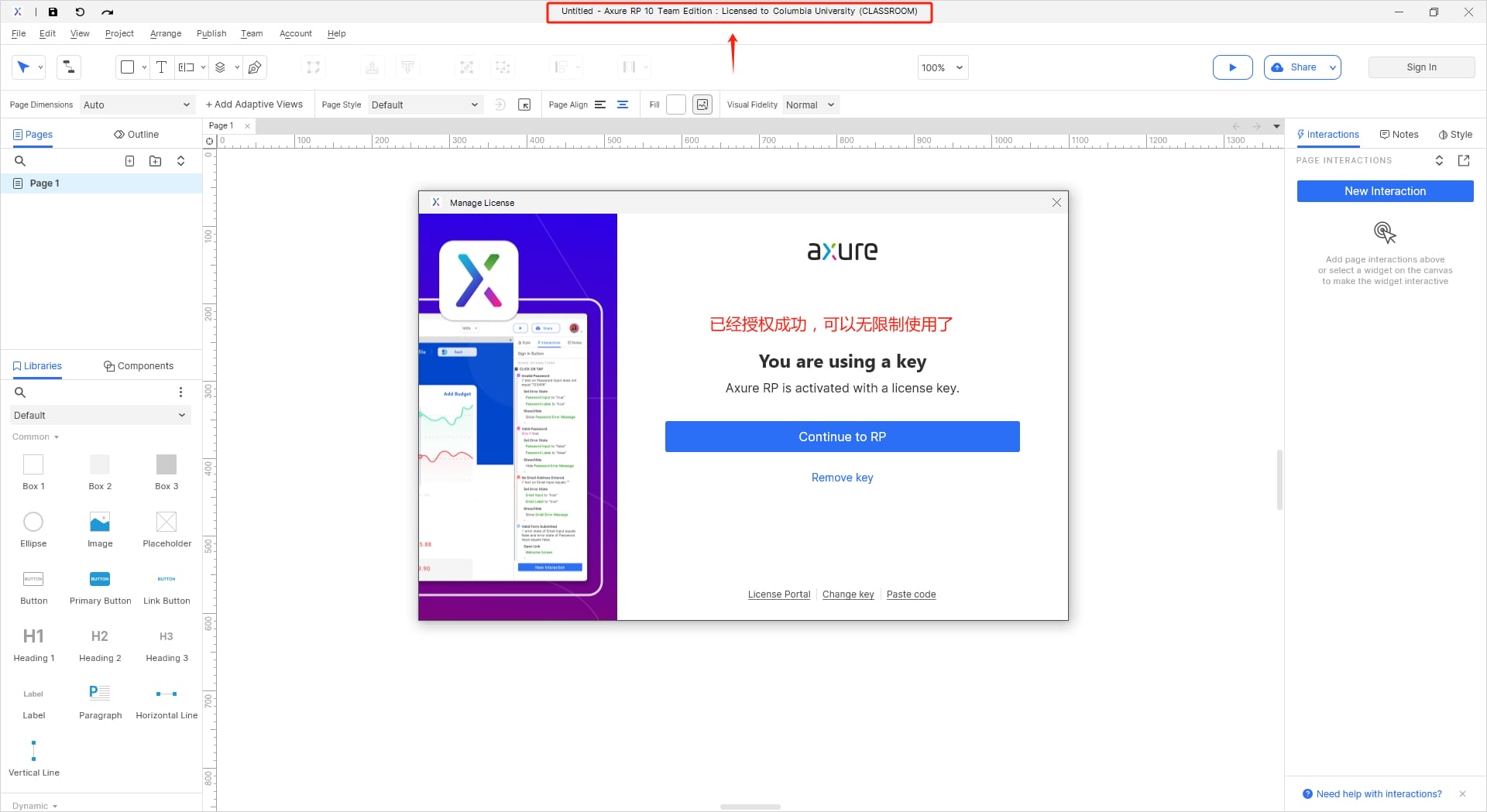Open the Libraries panel three-dot menu
Screen dimensions: 1487x812
[180, 392]
